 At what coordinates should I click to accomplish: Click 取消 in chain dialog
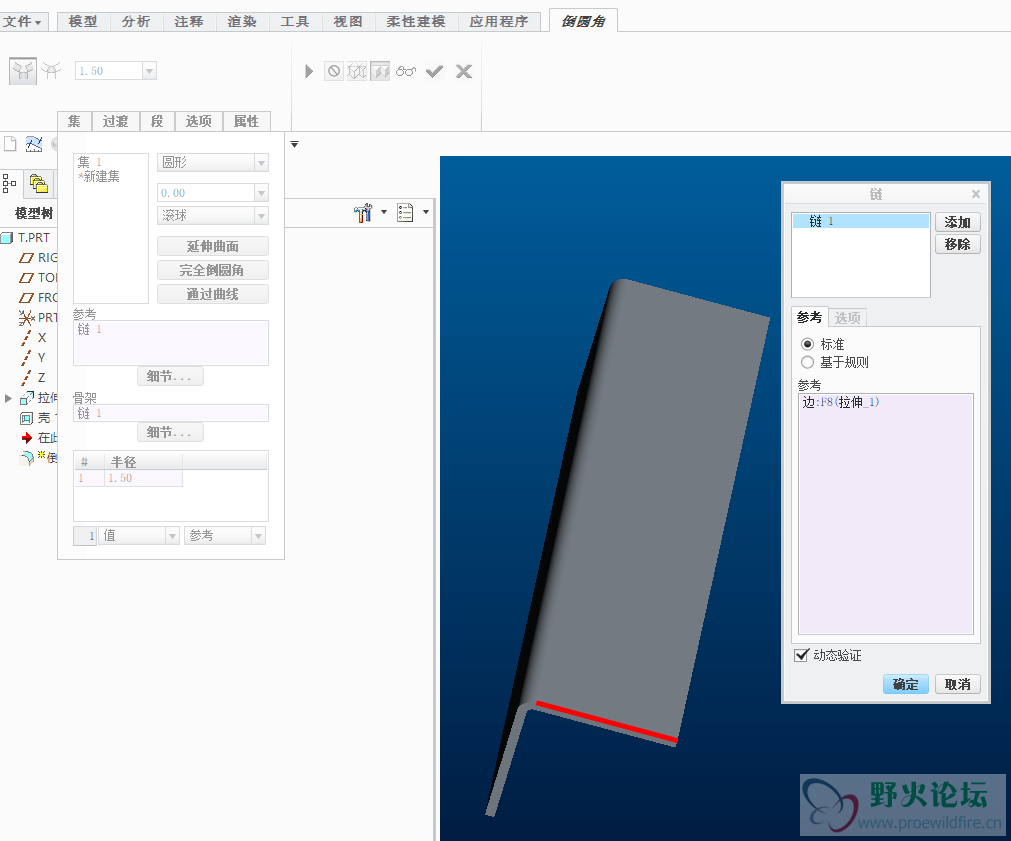pyautogui.click(x=957, y=684)
